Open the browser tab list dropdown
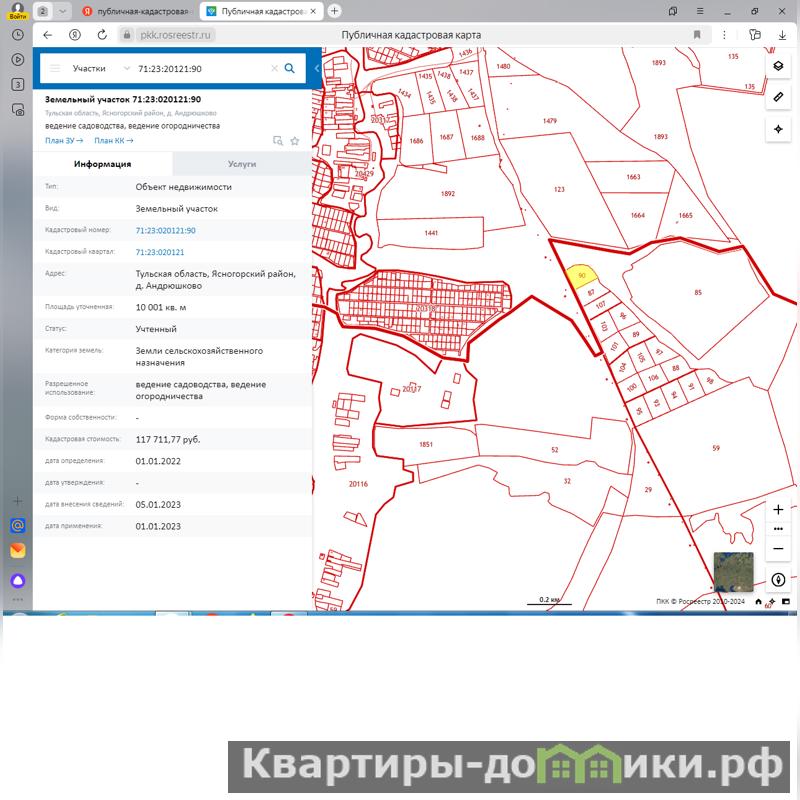 (63, 10)
